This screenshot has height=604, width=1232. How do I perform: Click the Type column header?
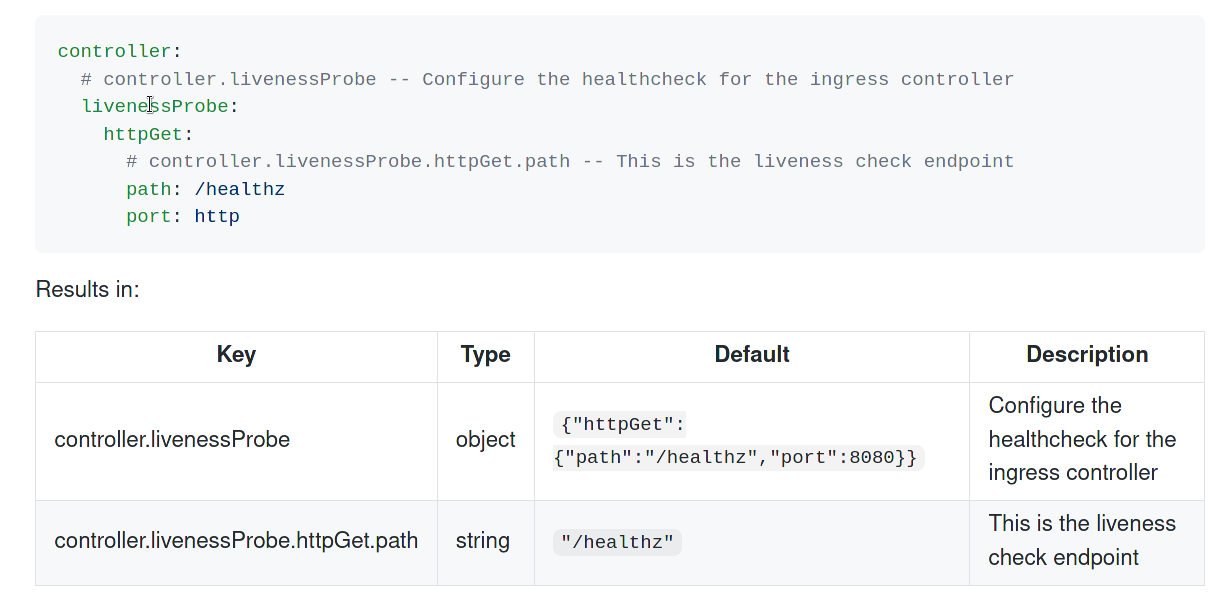[x=486, y=355]
